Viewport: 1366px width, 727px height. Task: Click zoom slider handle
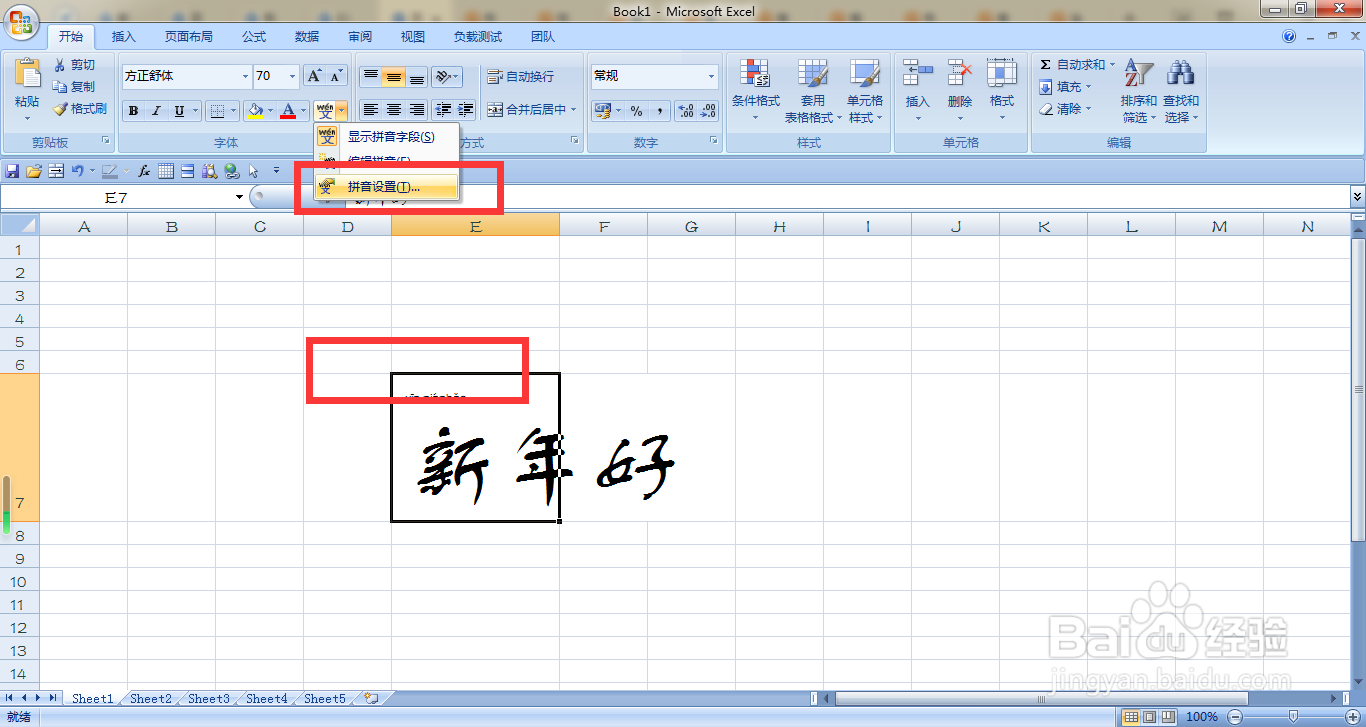pyautogui.click(x=1293, y=716)
